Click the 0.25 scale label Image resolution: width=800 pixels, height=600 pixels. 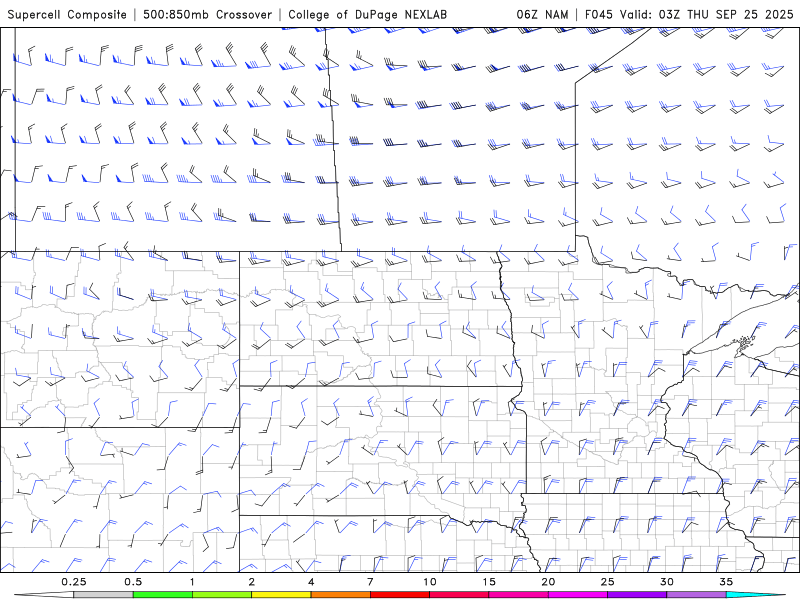pos(74,582)
